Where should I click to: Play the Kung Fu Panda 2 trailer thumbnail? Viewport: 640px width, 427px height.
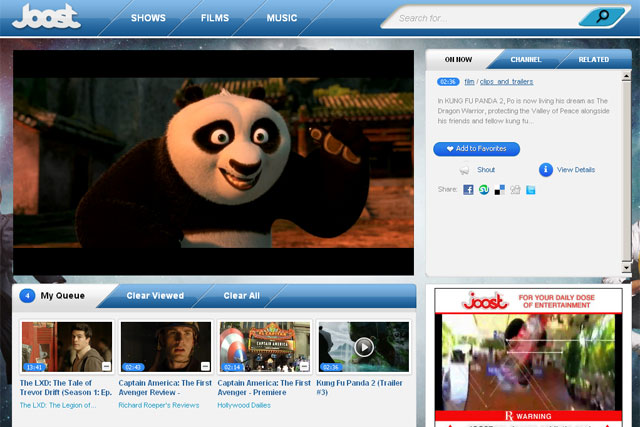tap(363, 347)
